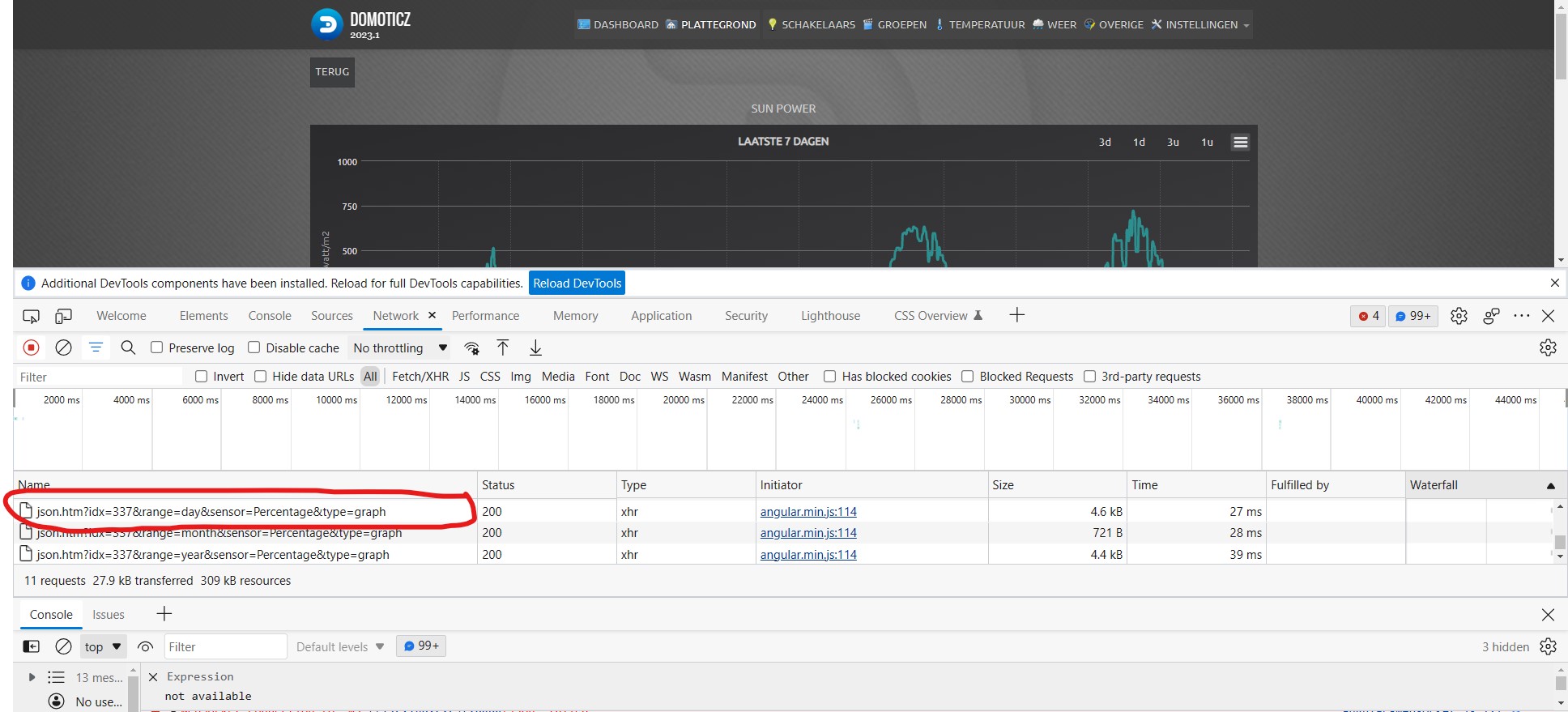Select 3d chart range button
The image size is (1568, 712).
pos(1105,142)
